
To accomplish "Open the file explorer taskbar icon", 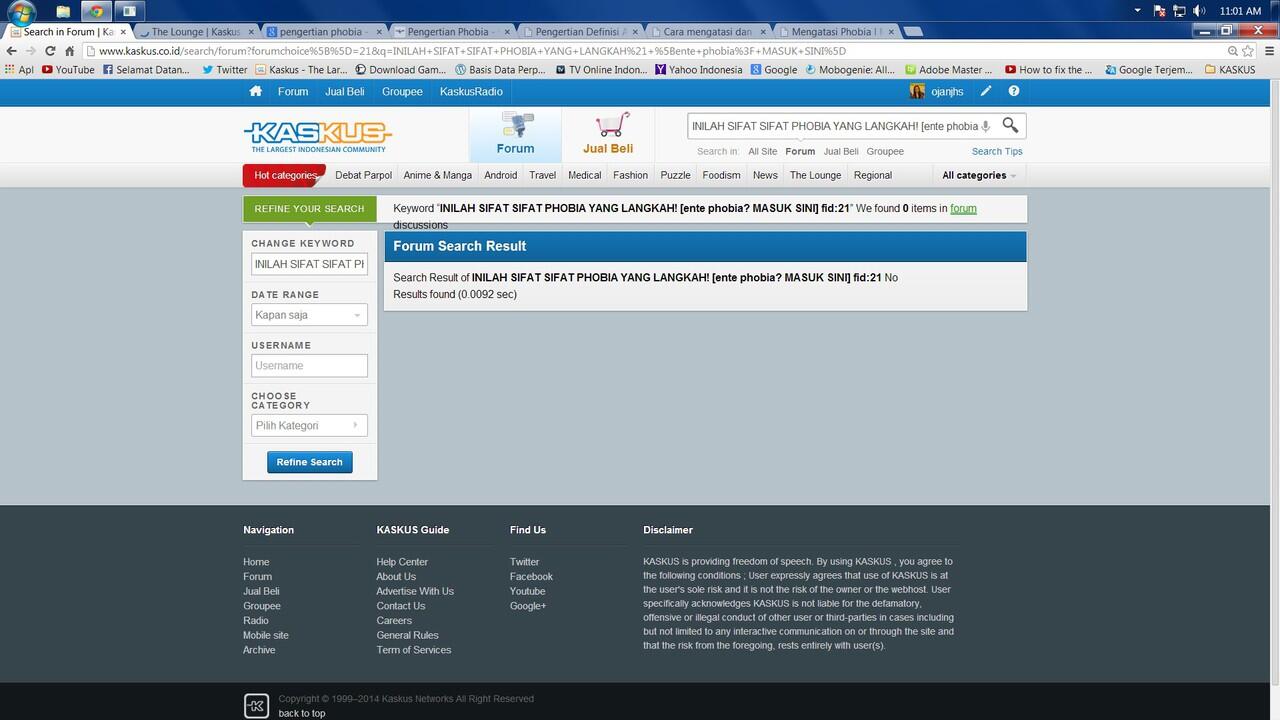I will click(63, 12).
